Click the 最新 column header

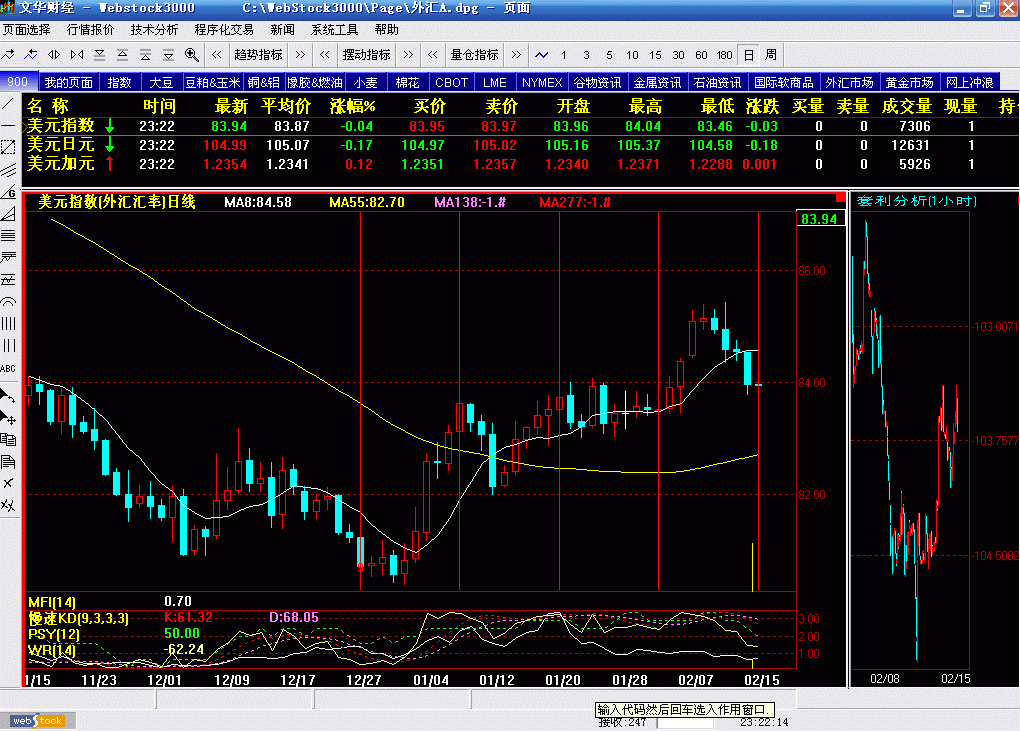pyautogui.click(x=231, y=106)
